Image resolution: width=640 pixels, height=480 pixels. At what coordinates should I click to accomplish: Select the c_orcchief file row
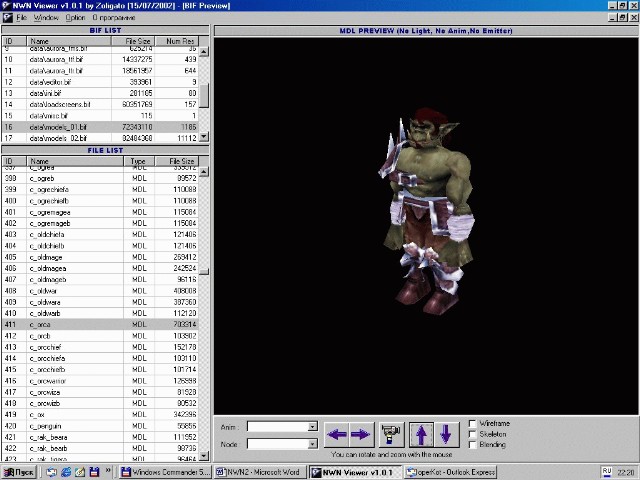pyautogui.click(x=100, y=347)
